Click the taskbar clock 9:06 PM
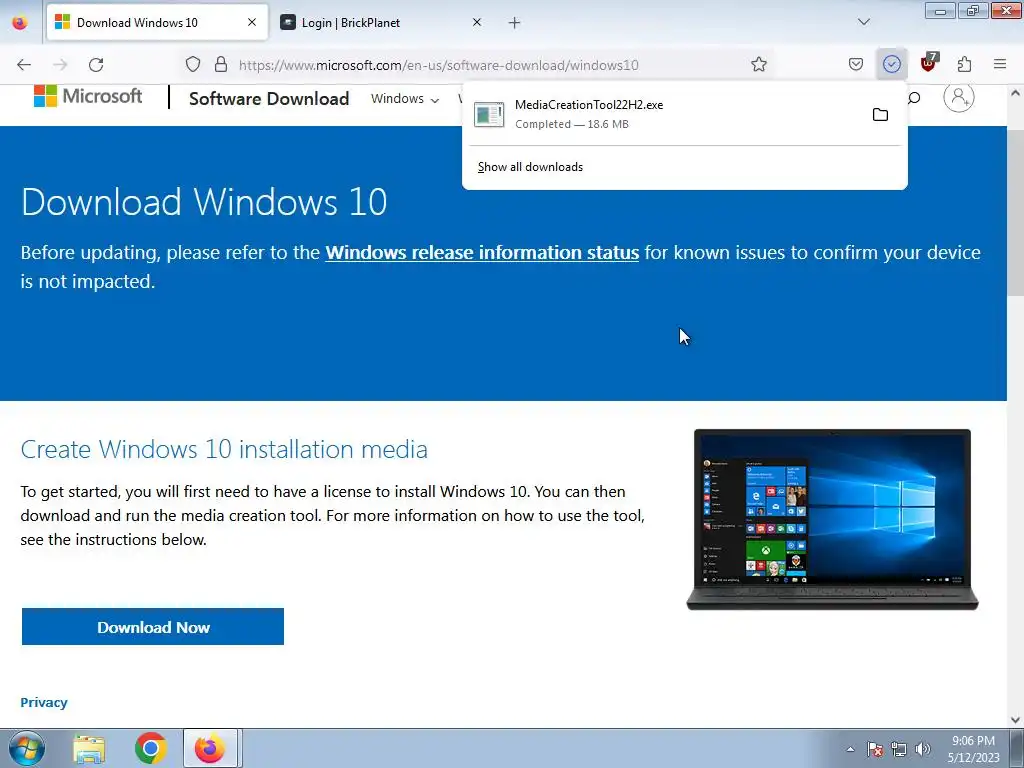This screenshot has width=1024, height=768. click(973, 749)
